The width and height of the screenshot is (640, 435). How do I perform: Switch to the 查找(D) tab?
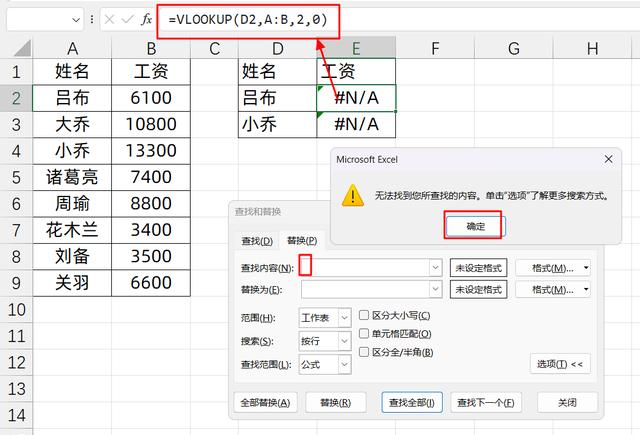click(x=257, y=241)
